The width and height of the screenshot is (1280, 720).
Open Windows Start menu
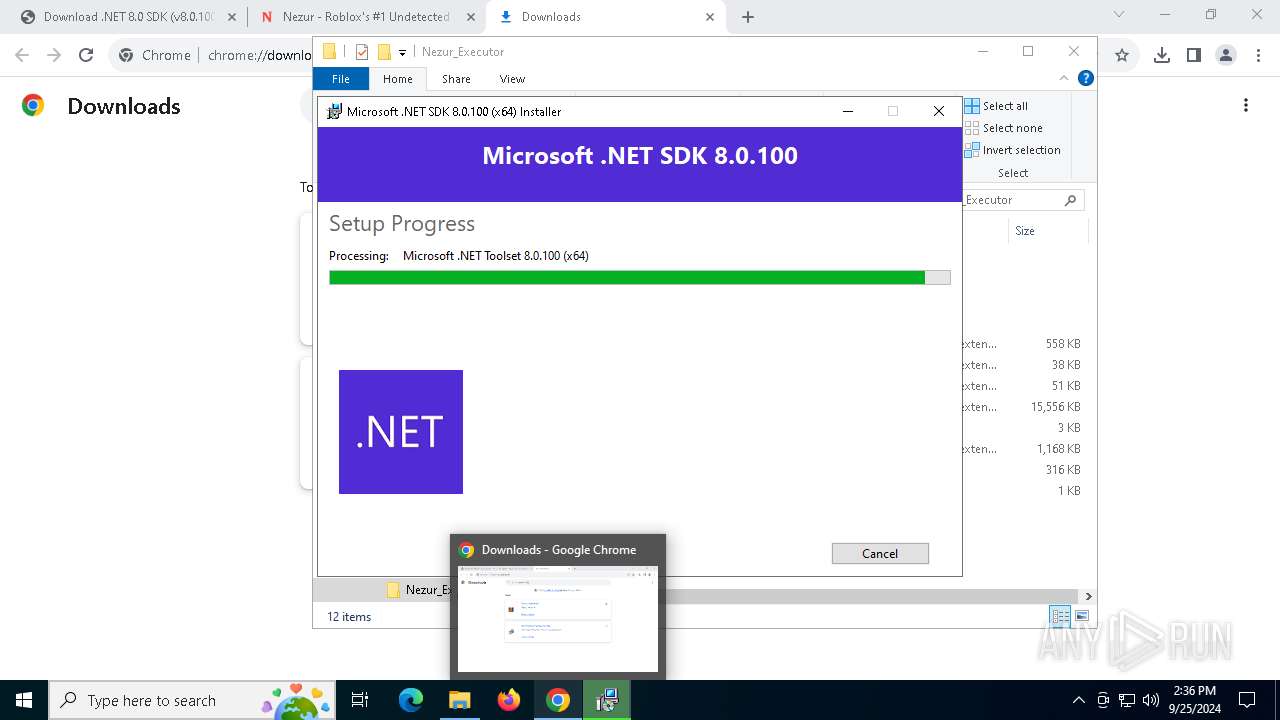24,700
